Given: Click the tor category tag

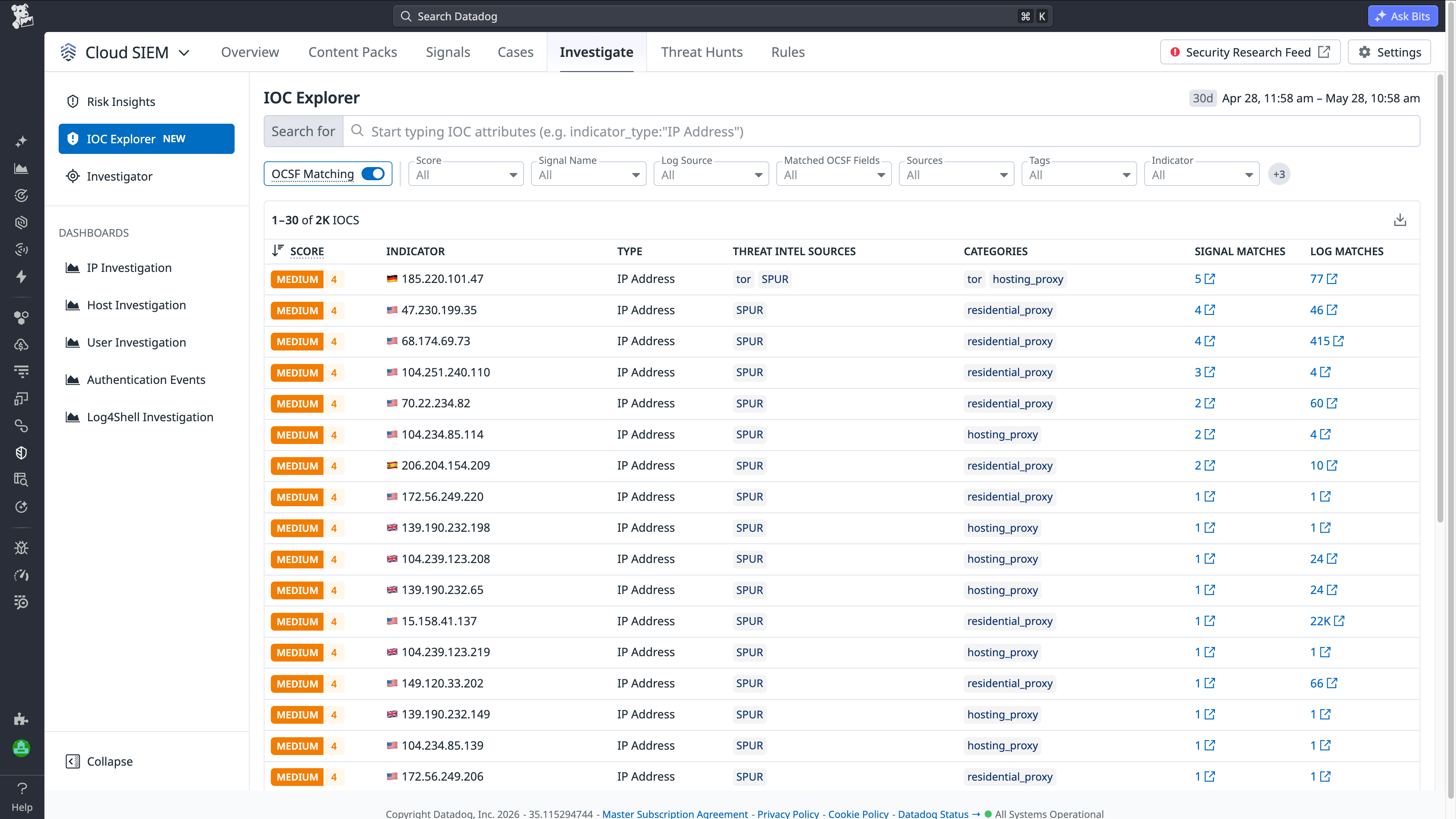Looking at the screenshot, I should click(x=974, y=279).
